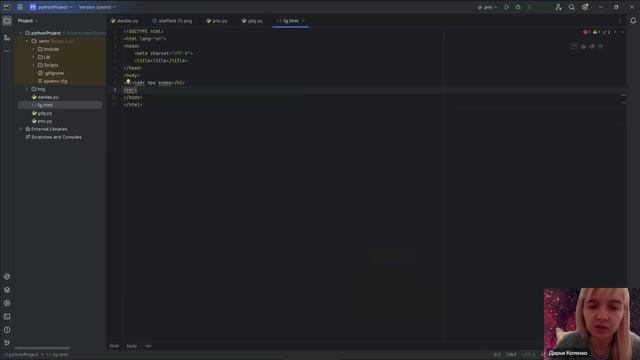Collapse the .venv folder
Viewport: 640px width, 360px height.
point(27,41)
